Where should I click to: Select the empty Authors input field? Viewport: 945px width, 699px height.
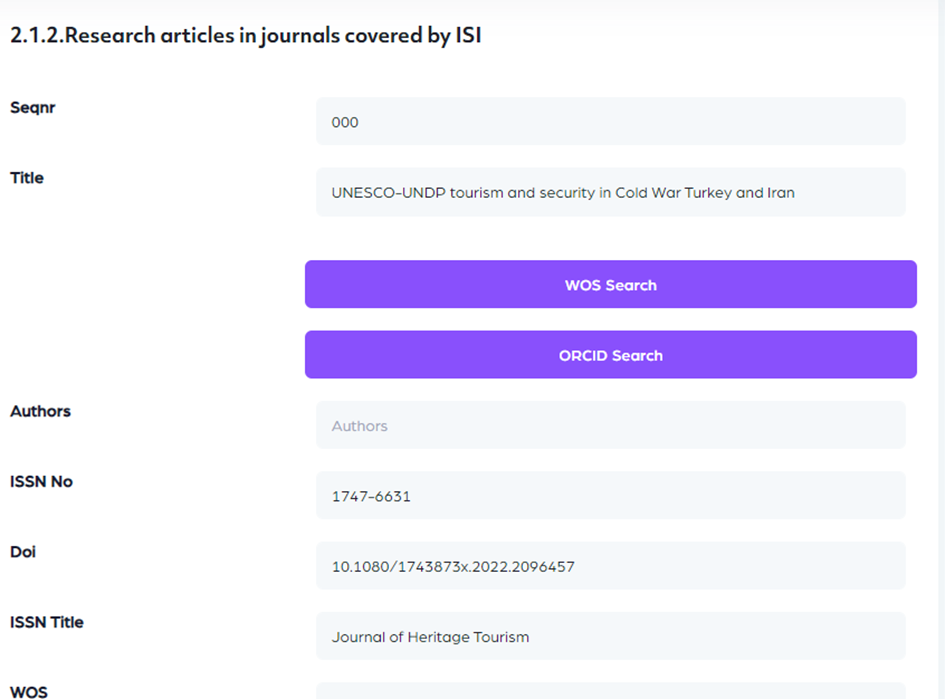610,426
